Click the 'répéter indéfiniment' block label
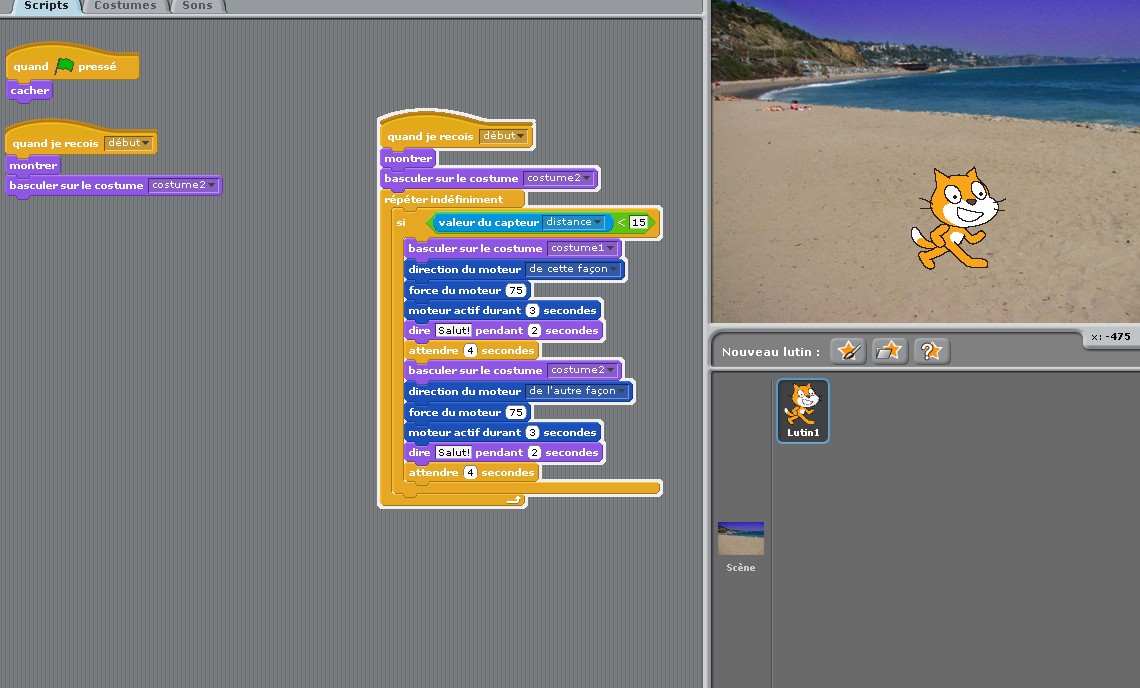Viewport: 1140px width, 688px height. click(443, 199)
